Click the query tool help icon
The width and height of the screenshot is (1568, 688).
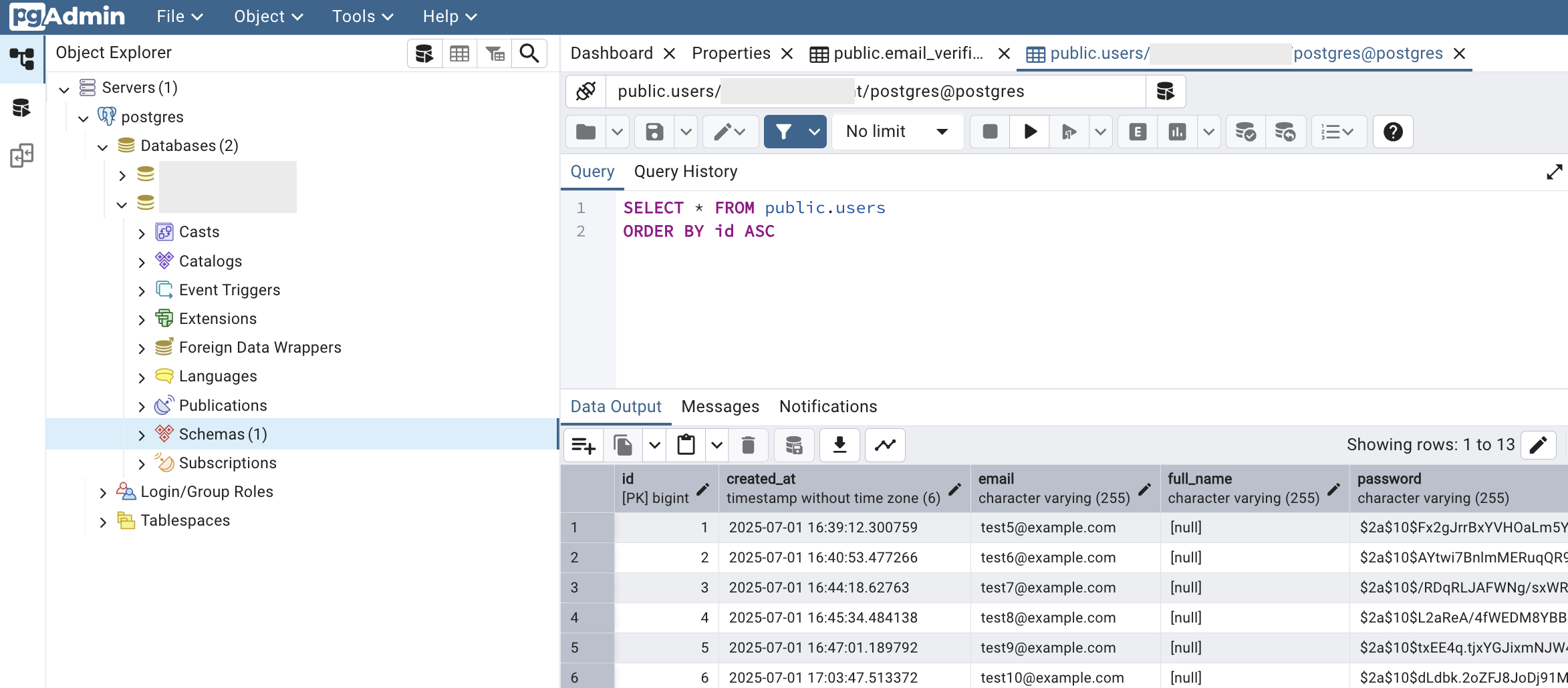coord(1393,132)
